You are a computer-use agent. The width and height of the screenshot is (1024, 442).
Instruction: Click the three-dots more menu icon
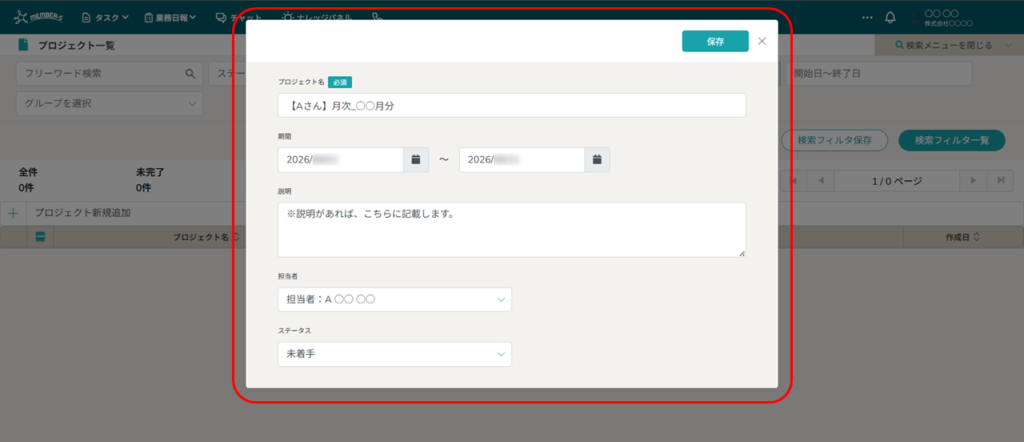point(867,18)
